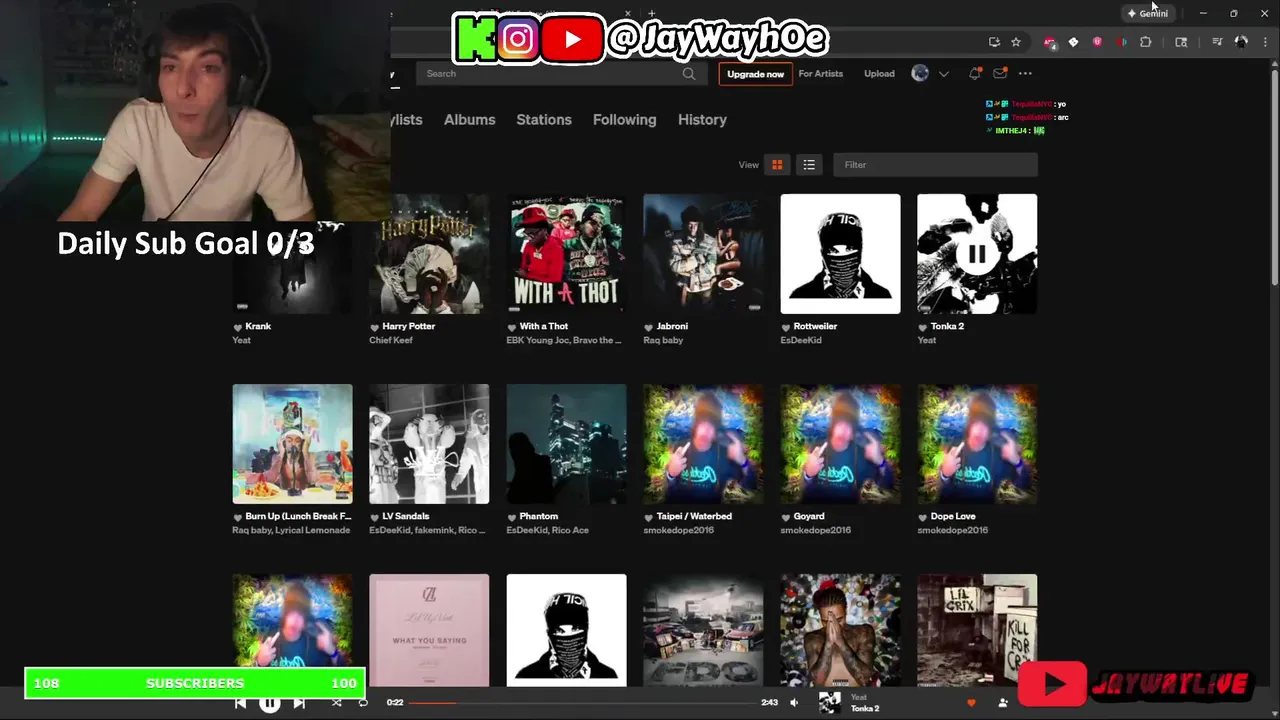Screen dimensions: 1280x720
Task: Seek along the playback progress bar
Action: (583, 703)
